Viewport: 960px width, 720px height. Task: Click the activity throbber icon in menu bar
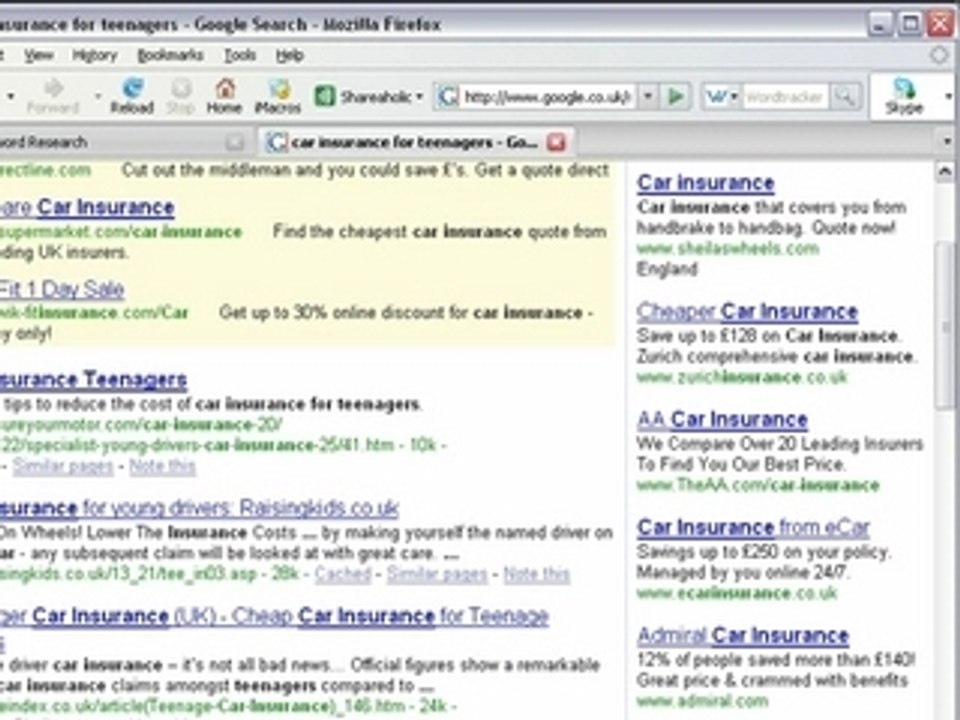click(939, 55)
